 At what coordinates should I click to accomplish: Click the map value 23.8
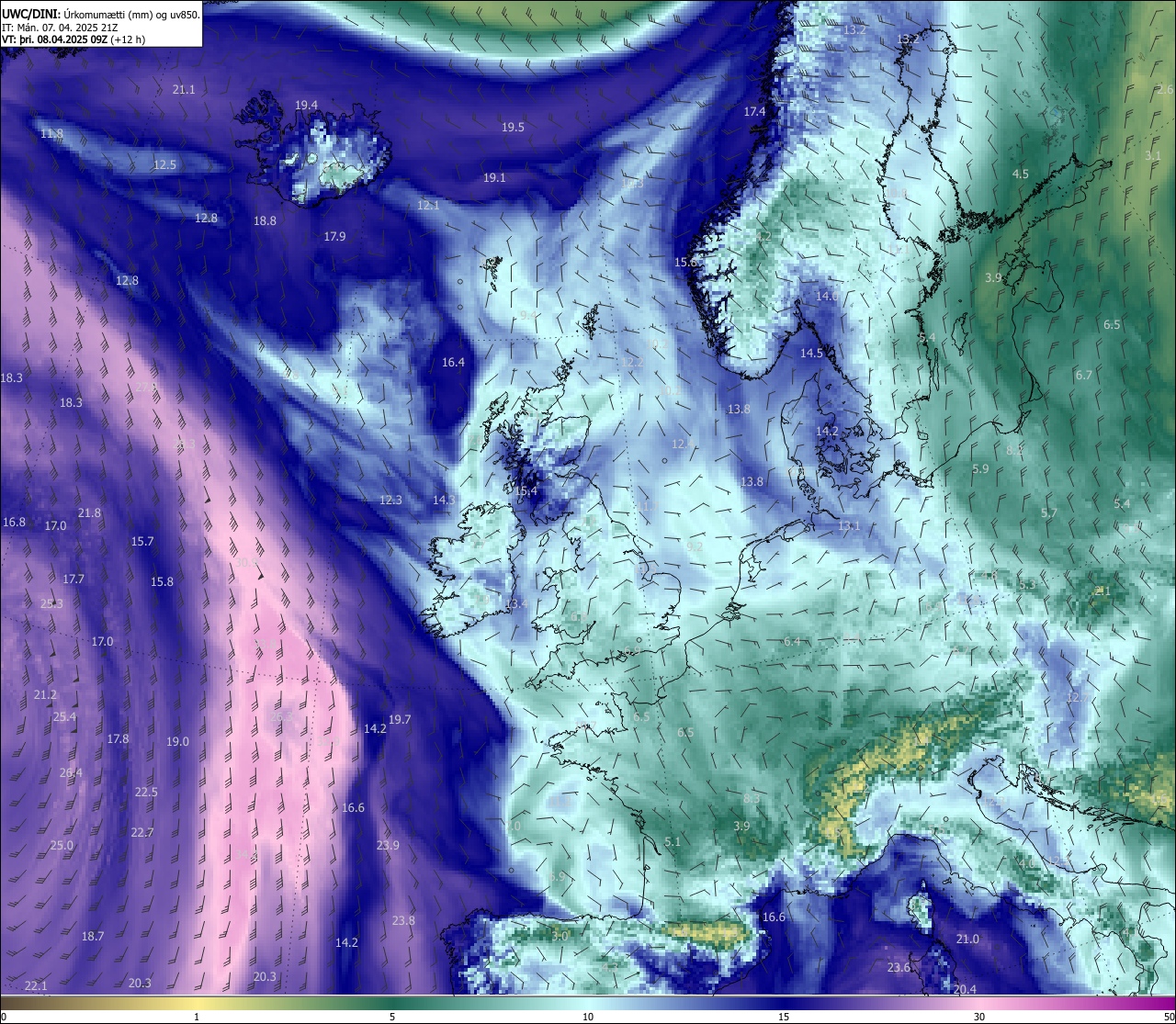(x=403, y=921)
